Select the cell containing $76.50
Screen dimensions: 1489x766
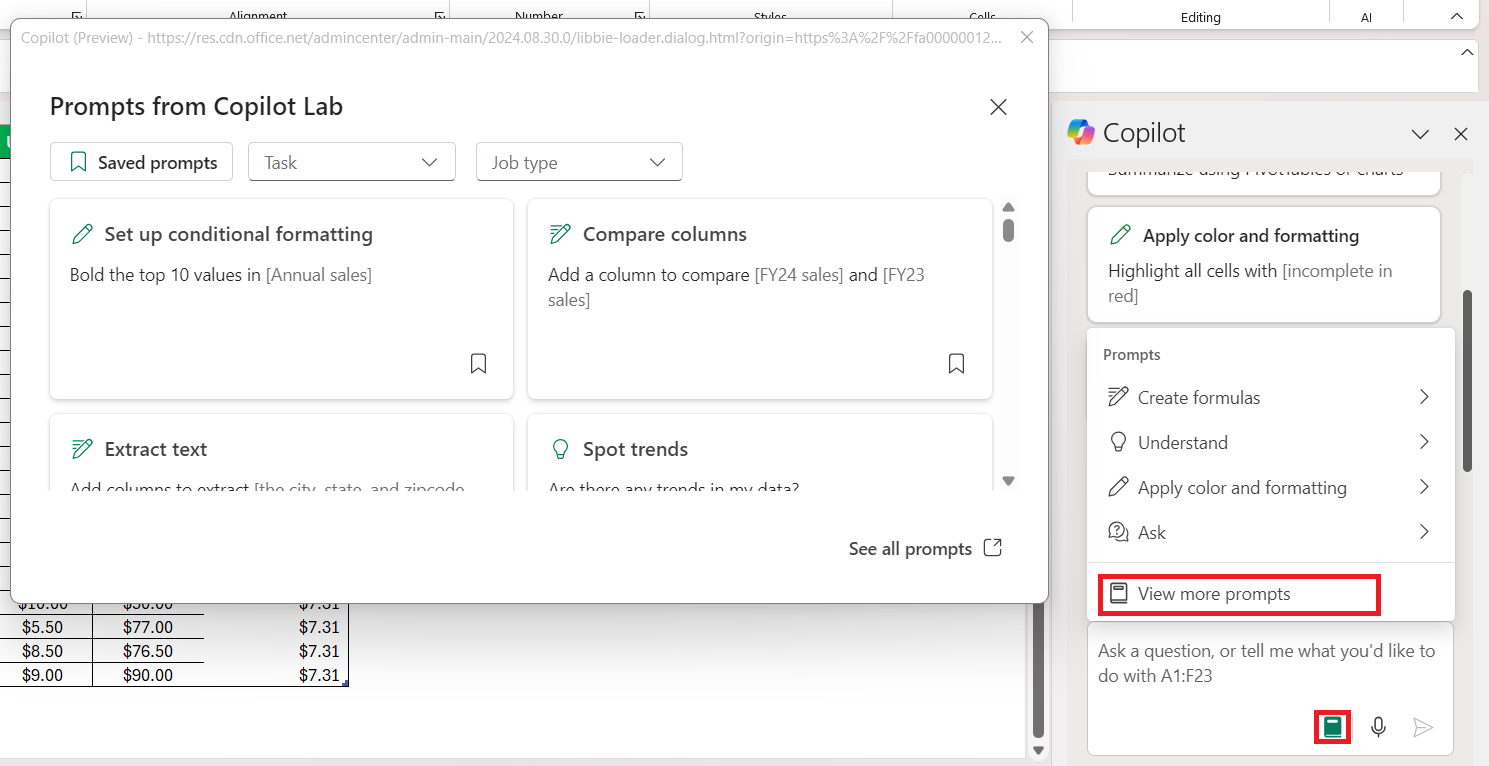point(148,651)
